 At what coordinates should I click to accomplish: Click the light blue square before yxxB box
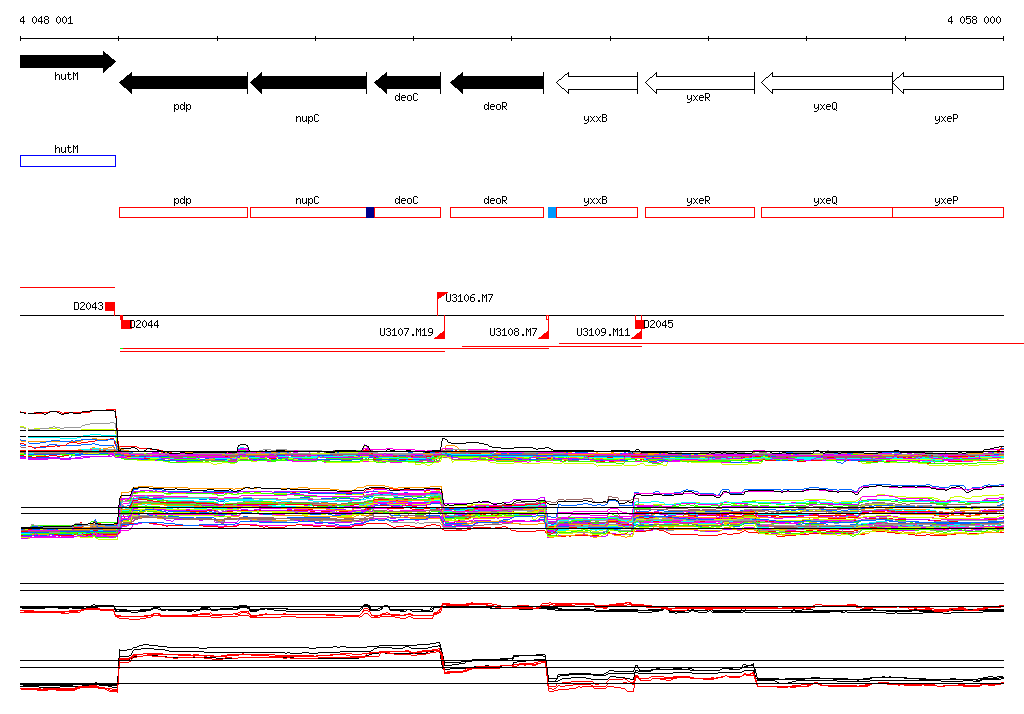tap(552, 212)
